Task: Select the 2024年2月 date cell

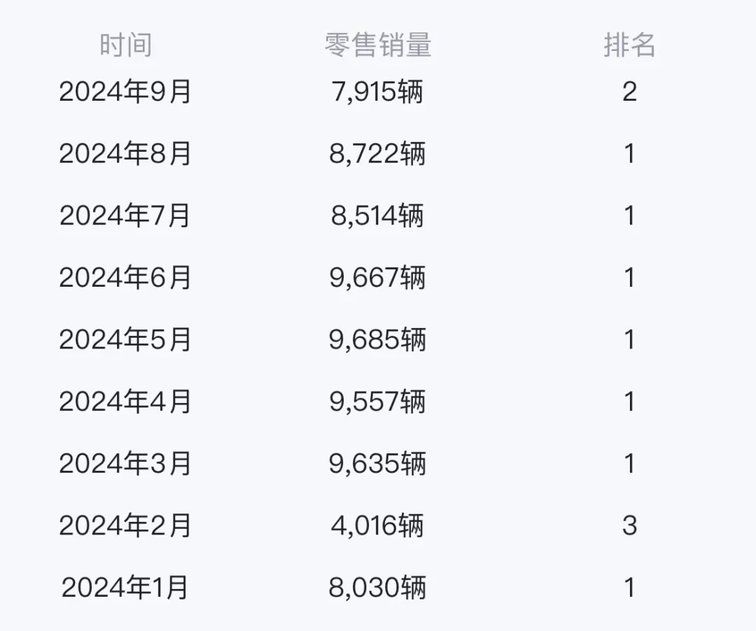Action: pos(125,526)
